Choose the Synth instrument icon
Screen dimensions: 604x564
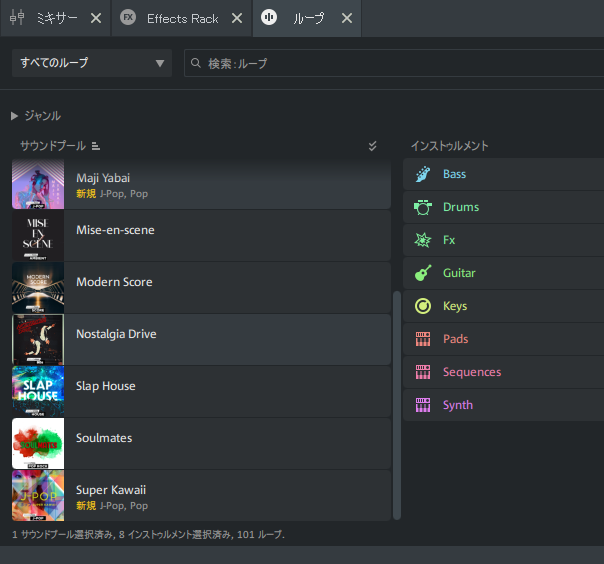click(423, 405)
